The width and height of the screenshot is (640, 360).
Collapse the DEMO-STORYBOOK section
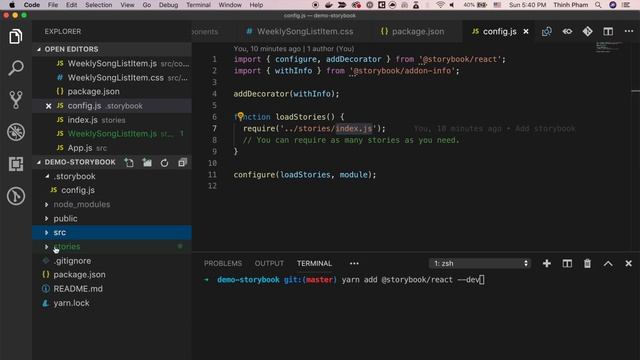click(x=39, y=162)
